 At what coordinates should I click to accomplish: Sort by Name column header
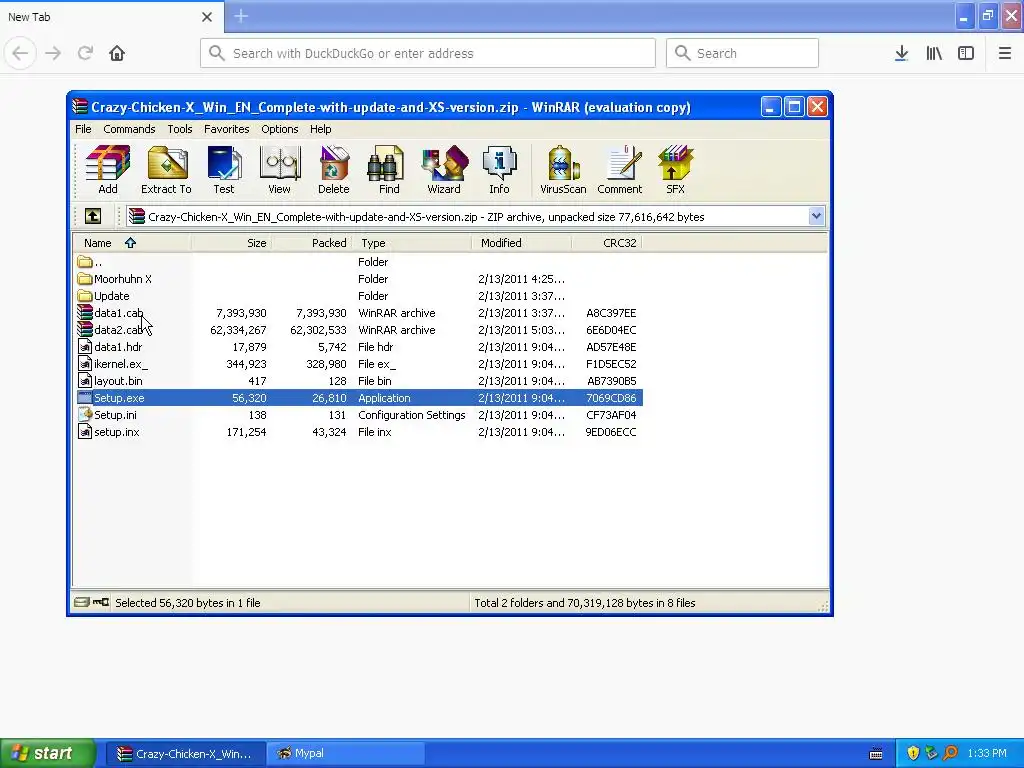tap(131, 243)
